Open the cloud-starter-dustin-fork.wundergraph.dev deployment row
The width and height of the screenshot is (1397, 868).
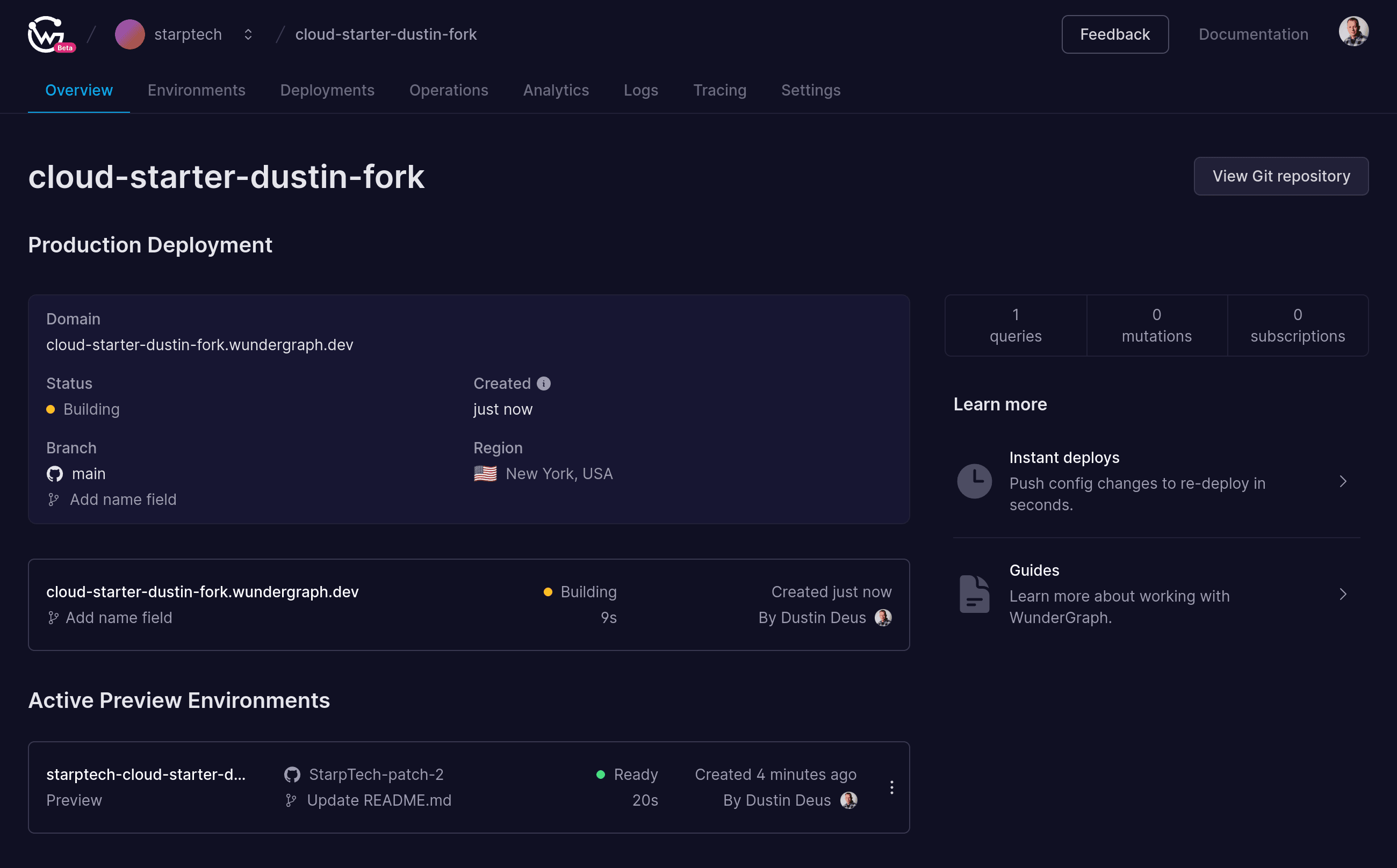[x=469, y=604]
